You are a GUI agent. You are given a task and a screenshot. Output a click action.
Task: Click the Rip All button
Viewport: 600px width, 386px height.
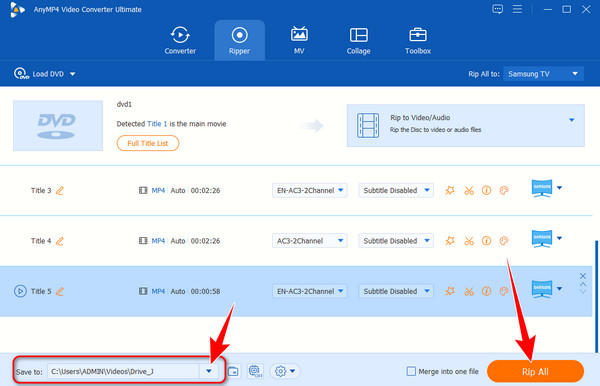535,371
